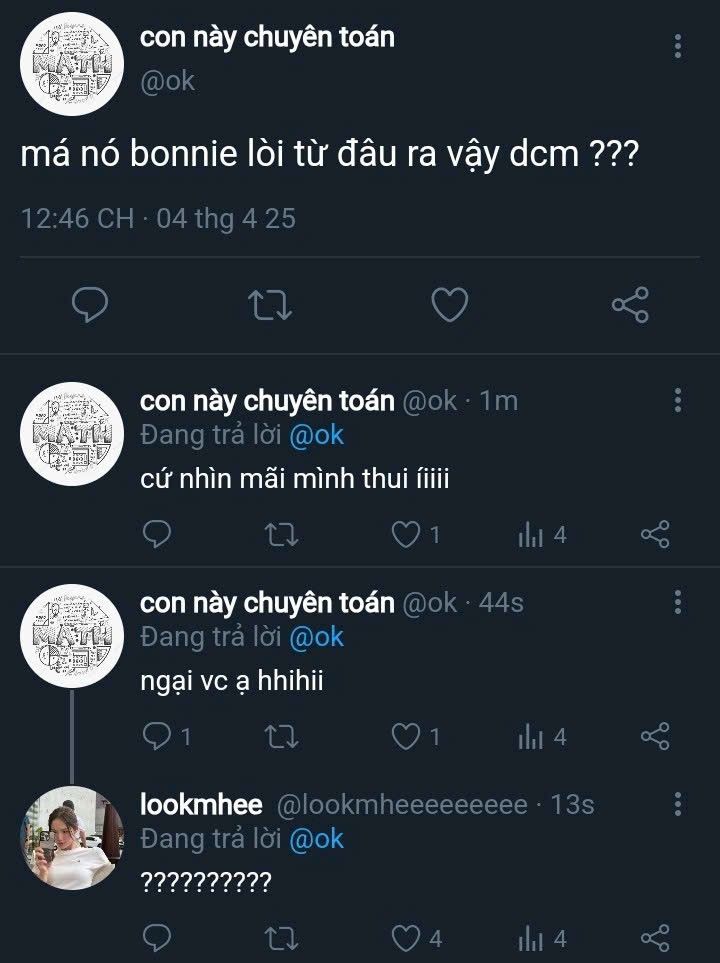Like the main bonnie tweet
This screenshot has width=720, height=963.
[x=449, y=304]
